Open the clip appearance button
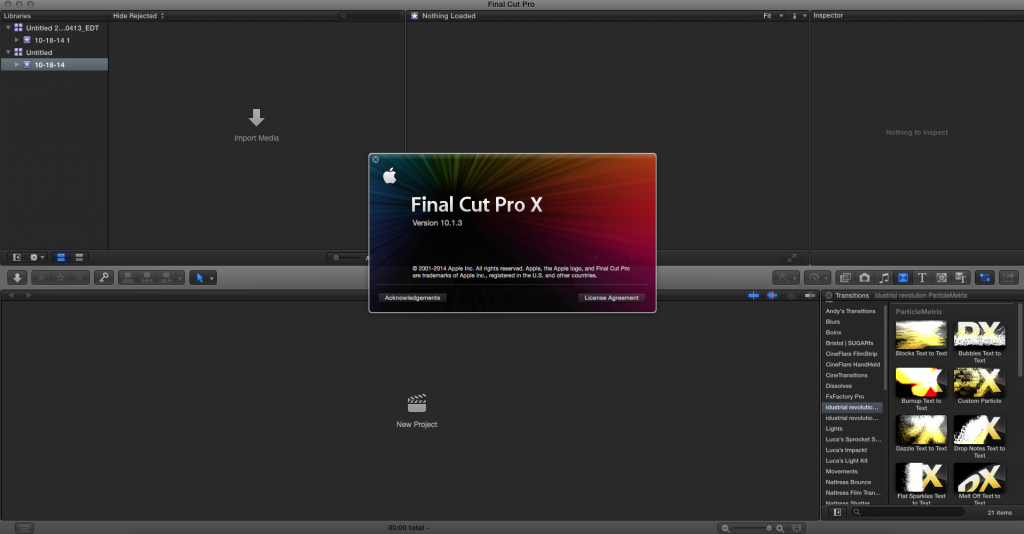The image size is (1024, 534). click(797, 528)
